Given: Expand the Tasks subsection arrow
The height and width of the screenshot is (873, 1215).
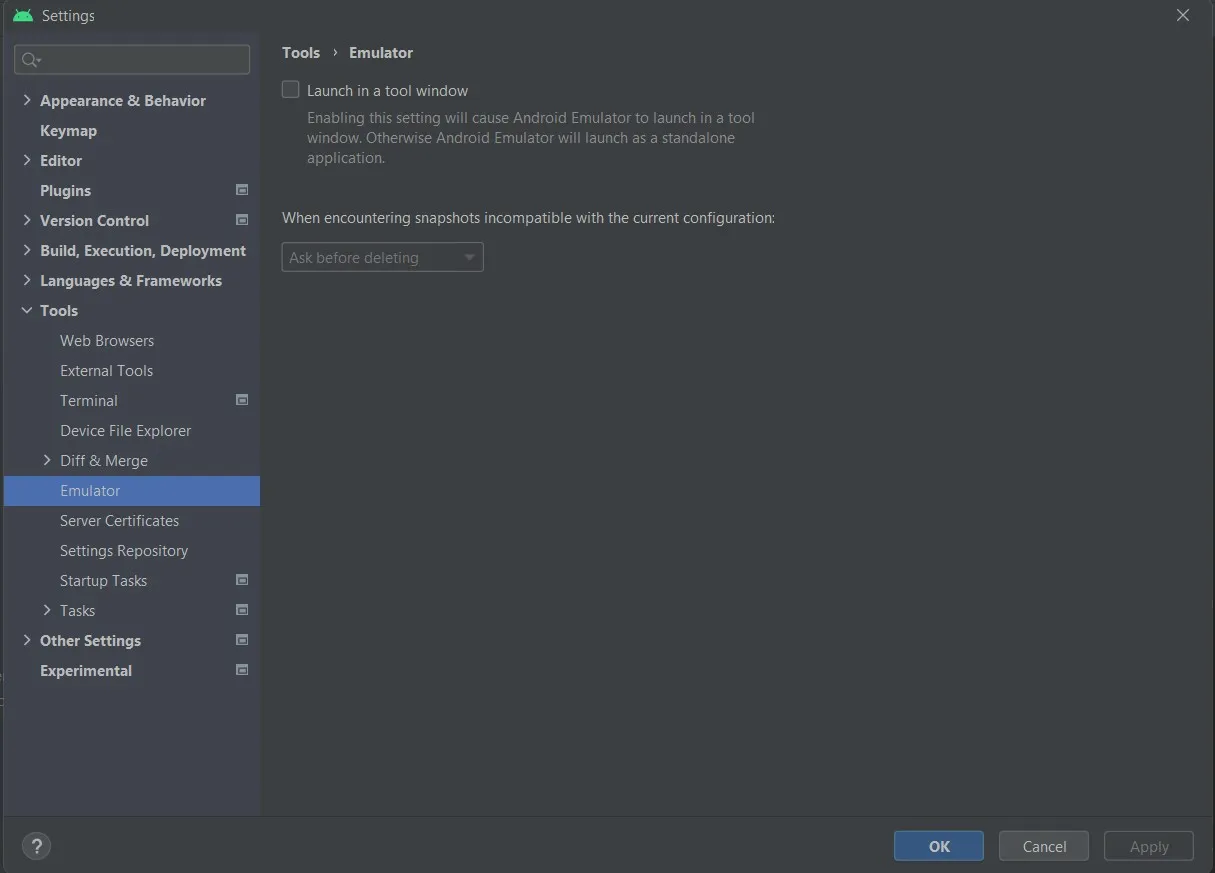Looking at the screenshot, I should pos(47,610).
